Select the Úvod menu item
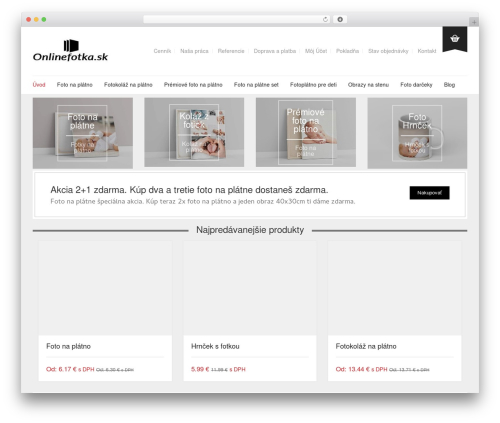Image resolution: width=500 pixels, height=423 pixels. (39, 85)
